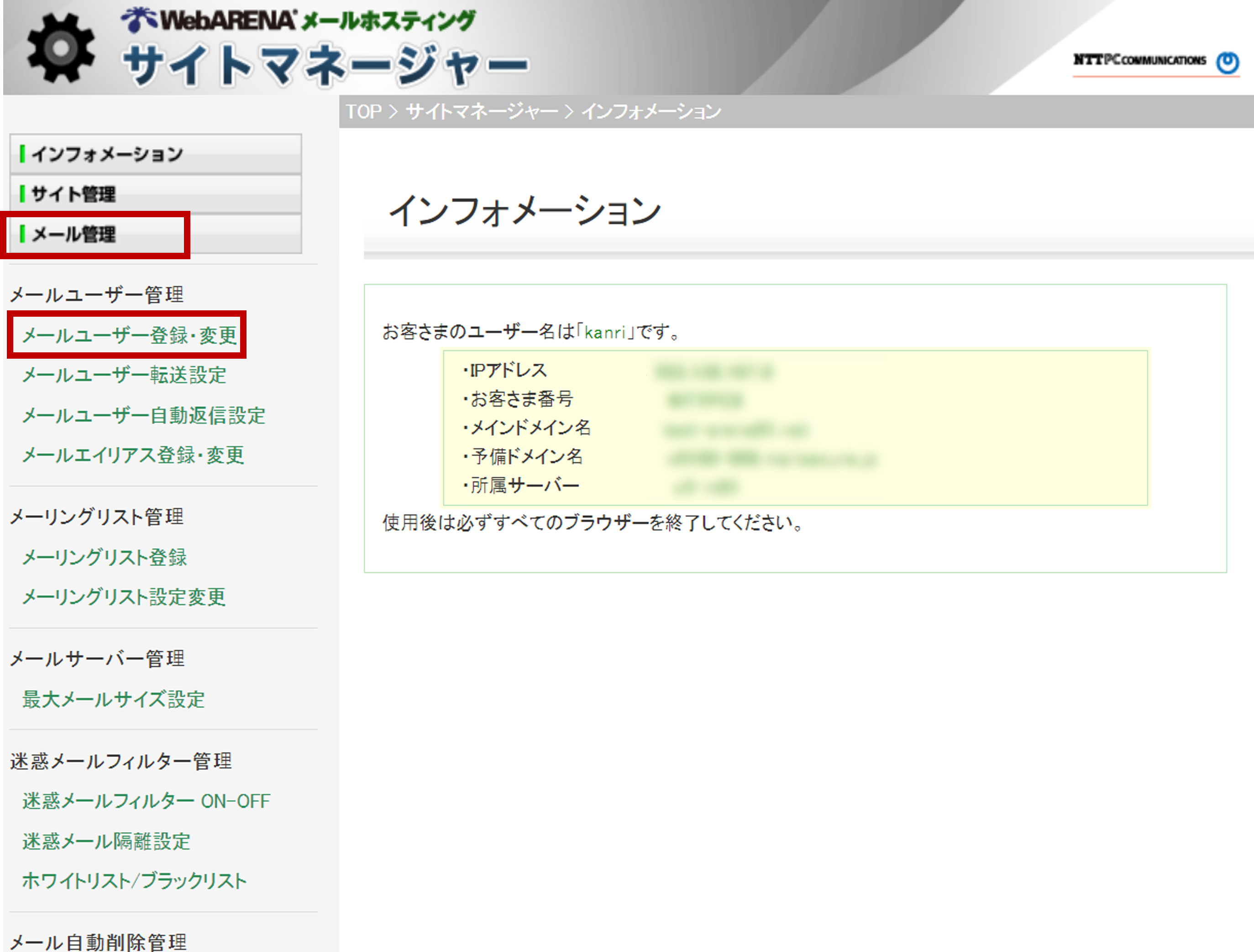Click the 迷惑メールフィルター管理 section heading
This screenshot has height=952, width=1254.
121,761
